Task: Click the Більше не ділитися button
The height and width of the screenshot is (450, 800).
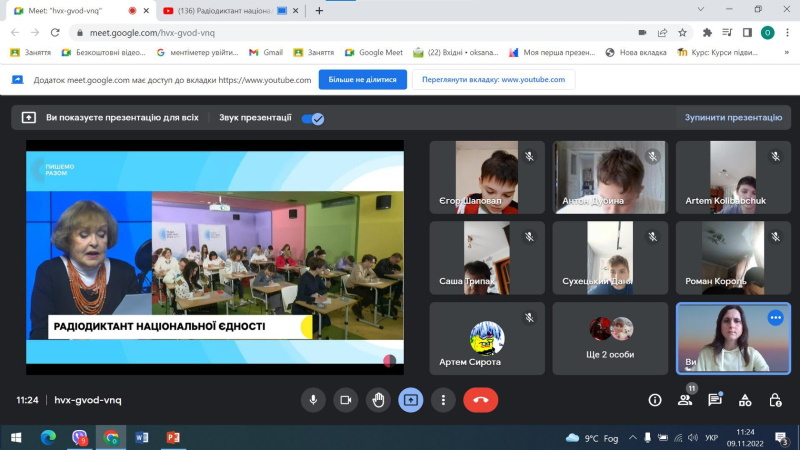Action: 362,80
